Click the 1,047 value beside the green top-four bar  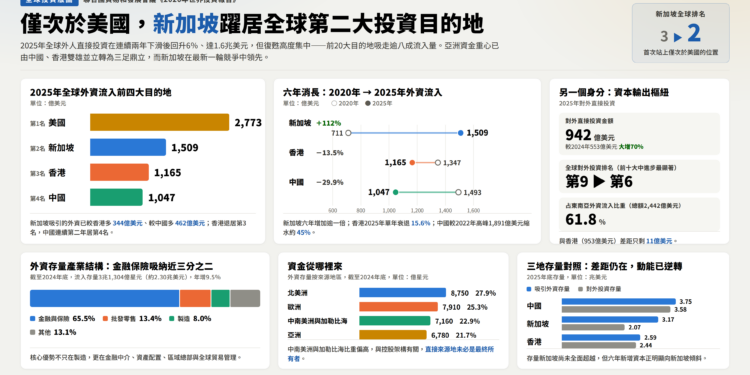[162, 198]
